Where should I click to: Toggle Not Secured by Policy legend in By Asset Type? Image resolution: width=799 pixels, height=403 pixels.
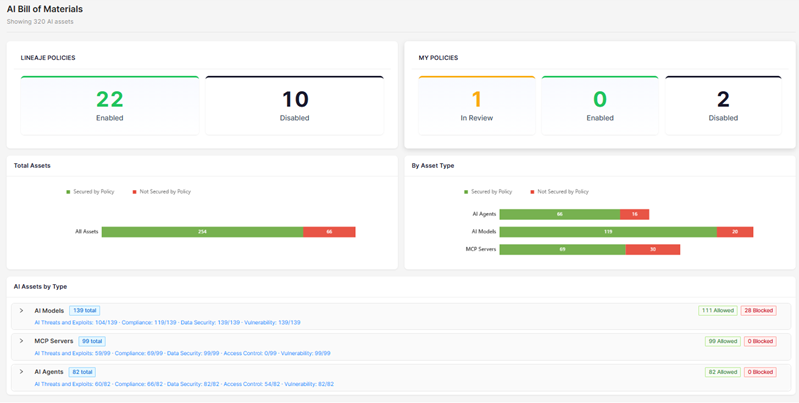pos(559,191)
